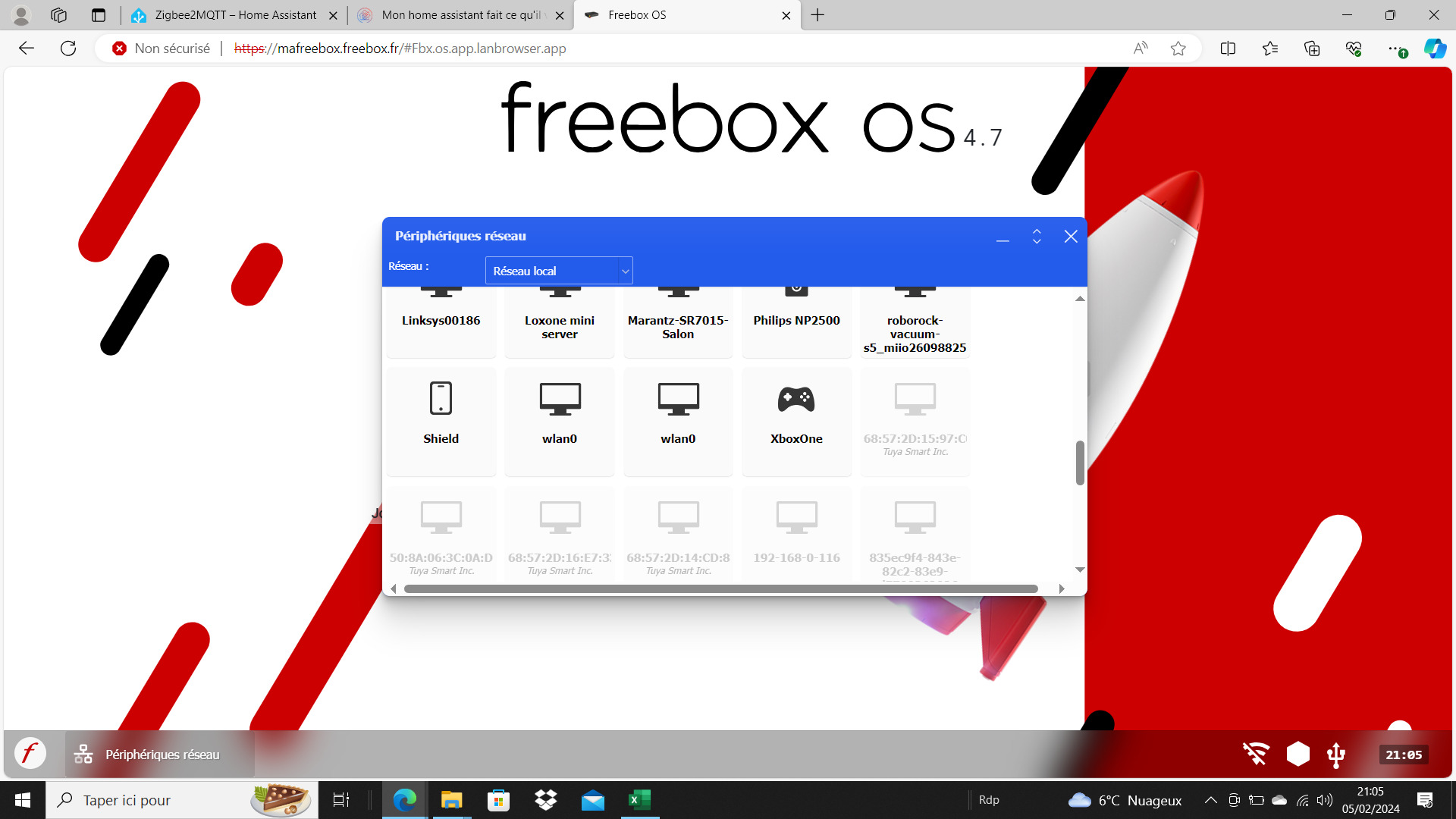Open the workspaces icon

click(x=58, y=15)
